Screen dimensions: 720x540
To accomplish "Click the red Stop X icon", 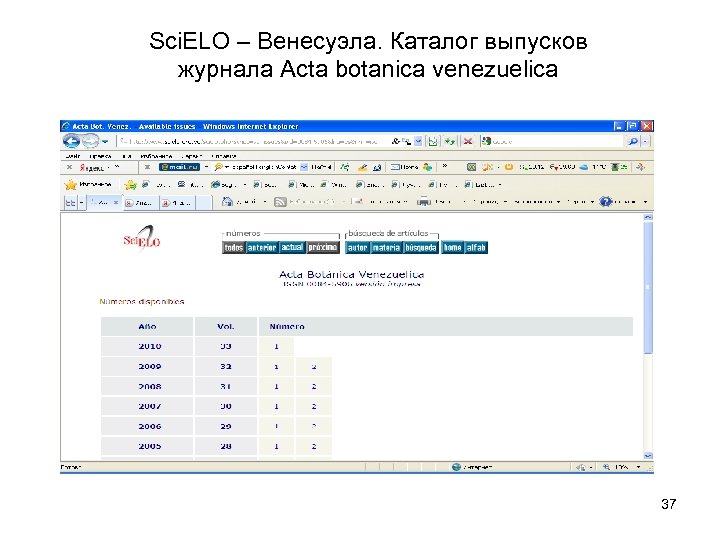I will click(467, 141).
